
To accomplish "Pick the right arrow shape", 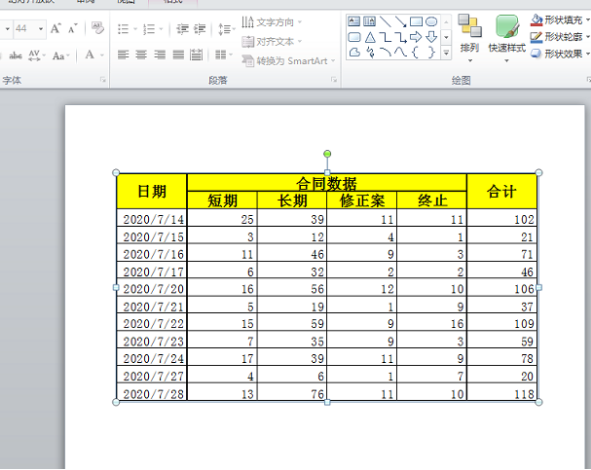I will click(x=416, y=37).
